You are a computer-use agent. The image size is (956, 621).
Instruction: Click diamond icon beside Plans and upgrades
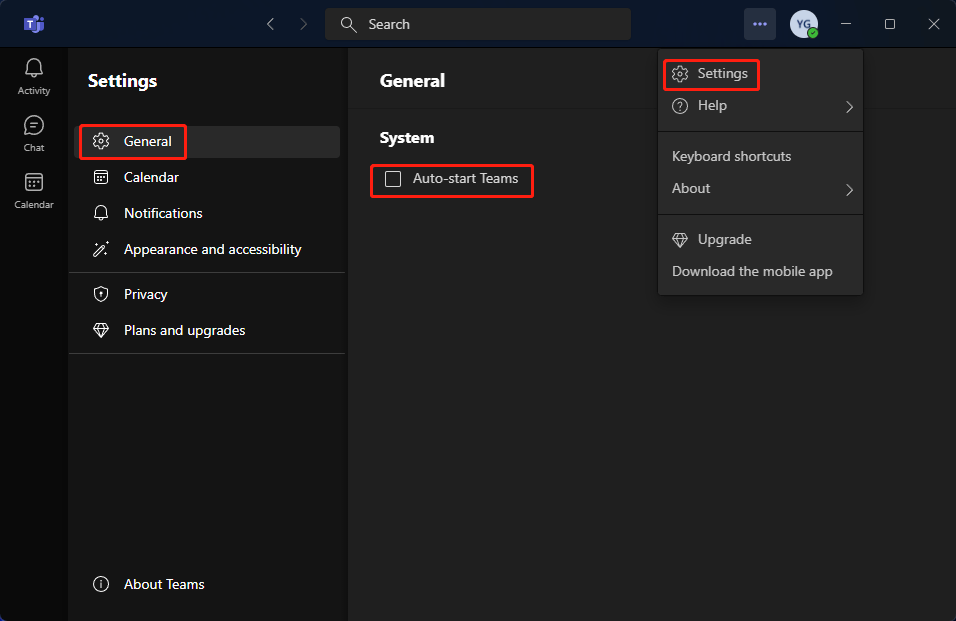pyautogui.click(x=101, y=330)
